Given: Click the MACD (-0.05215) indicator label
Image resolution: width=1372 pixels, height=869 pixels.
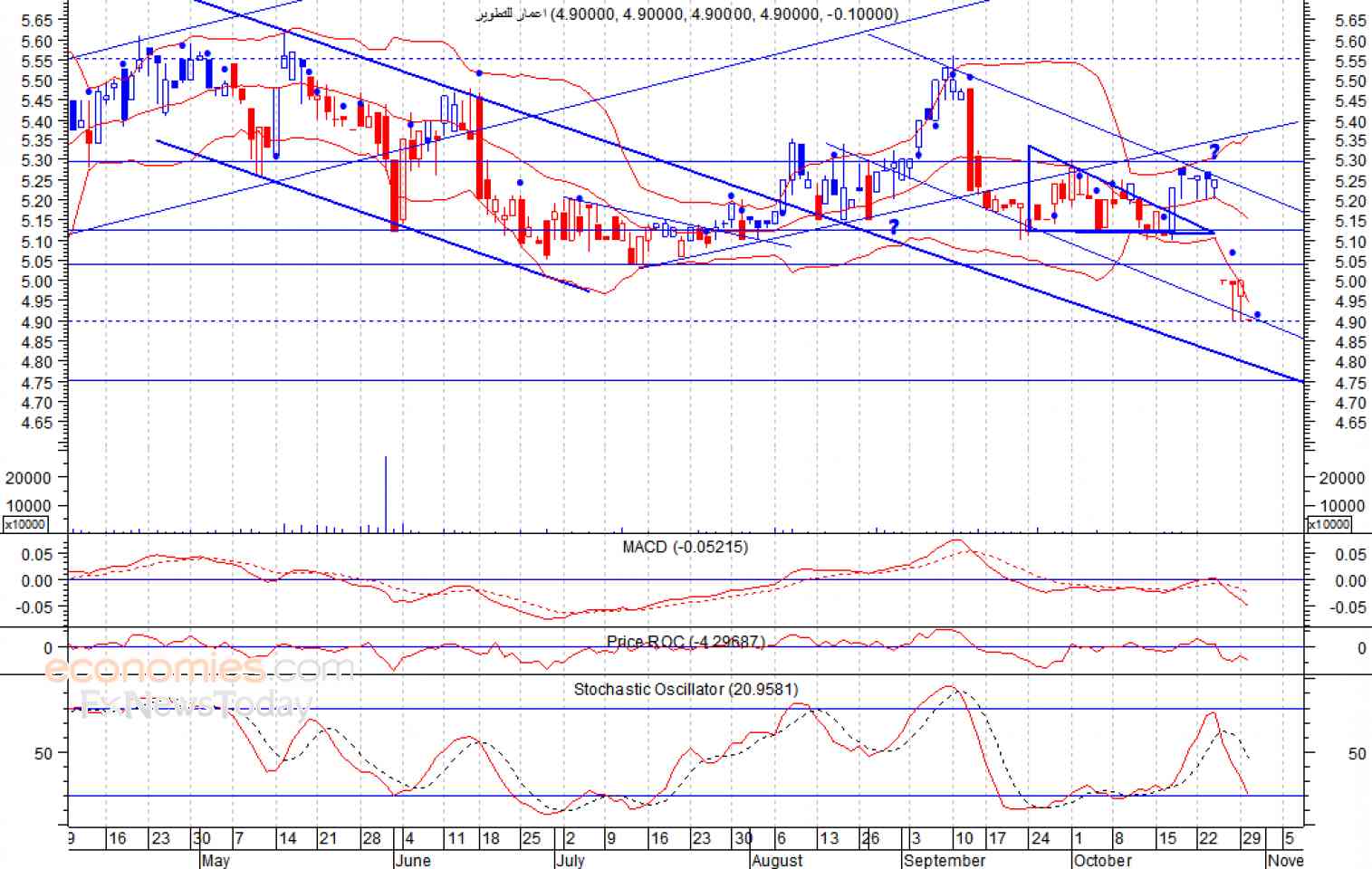Looking at the screenshot, I should click(x=686, y=547).
